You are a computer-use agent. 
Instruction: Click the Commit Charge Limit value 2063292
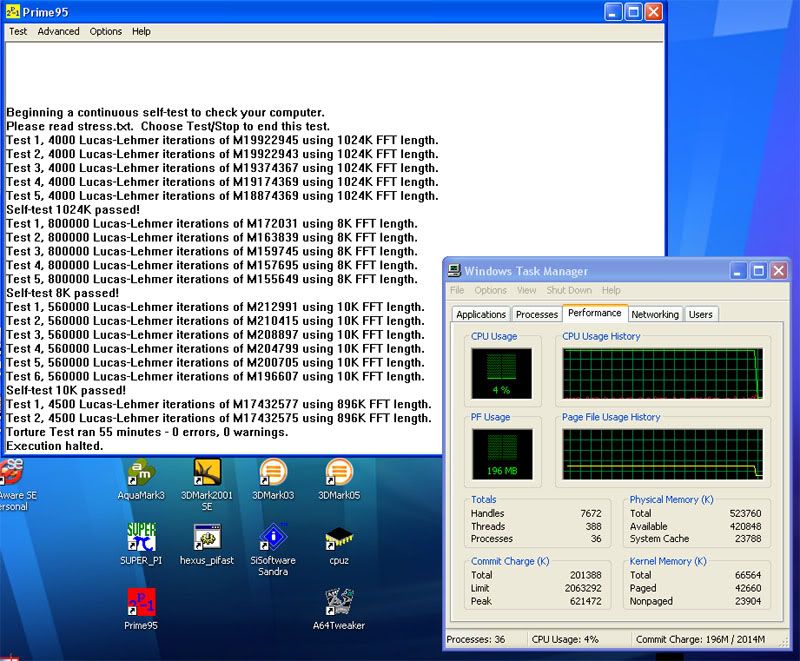(583, 588)
